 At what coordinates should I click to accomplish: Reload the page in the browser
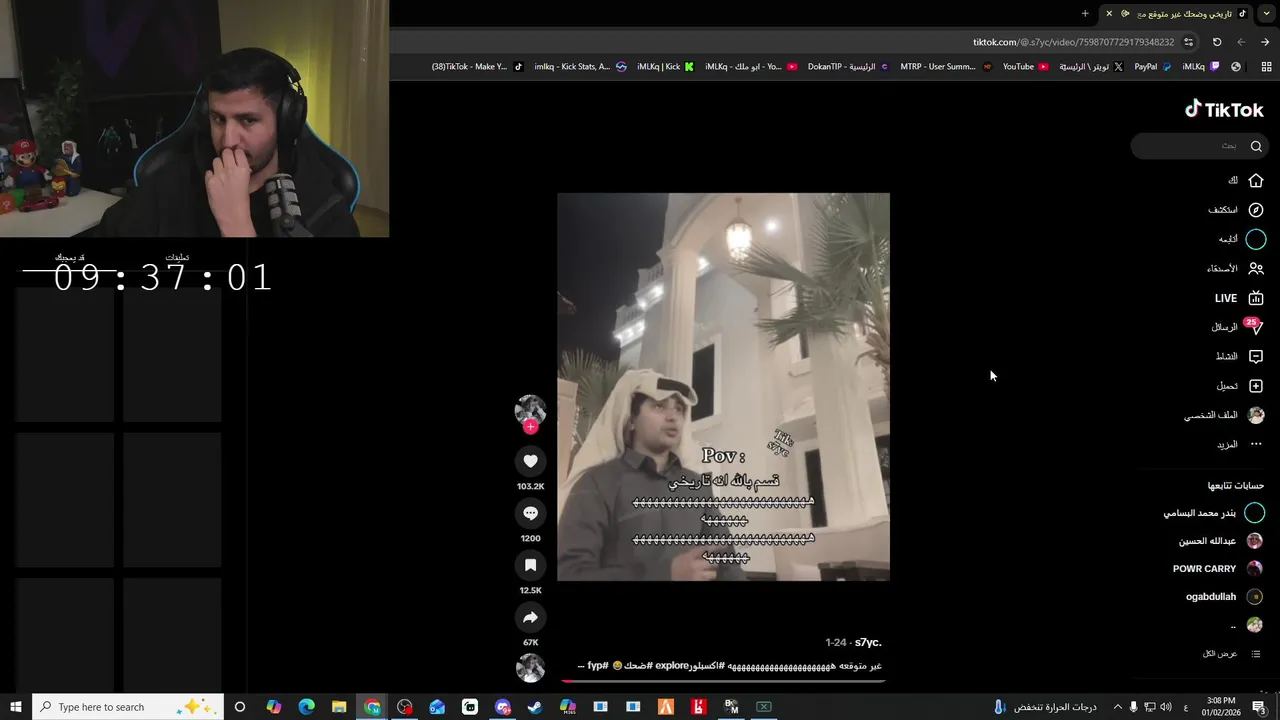1217,42
